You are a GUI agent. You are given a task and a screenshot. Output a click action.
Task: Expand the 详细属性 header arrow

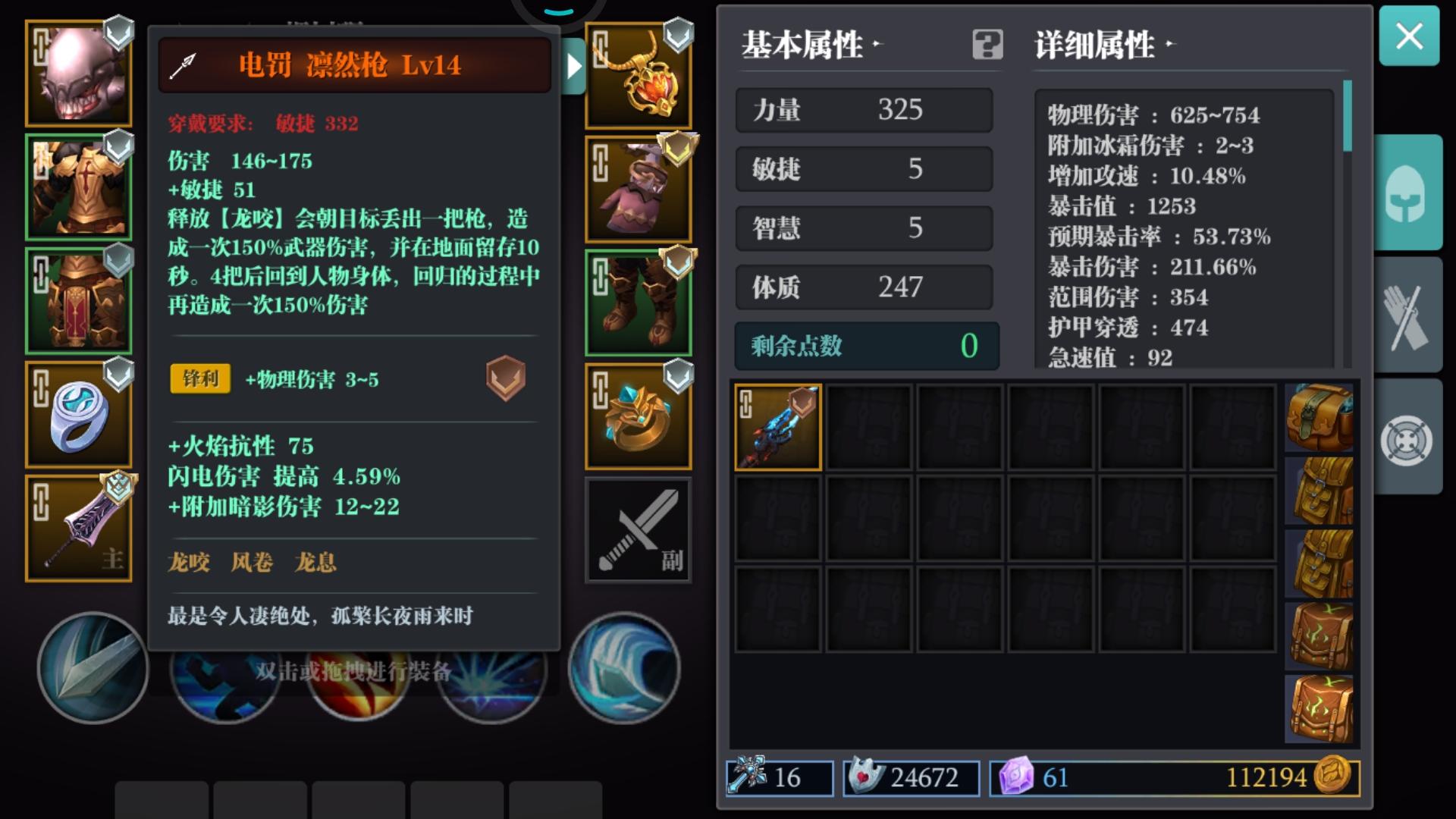[x=1170, y=44]
